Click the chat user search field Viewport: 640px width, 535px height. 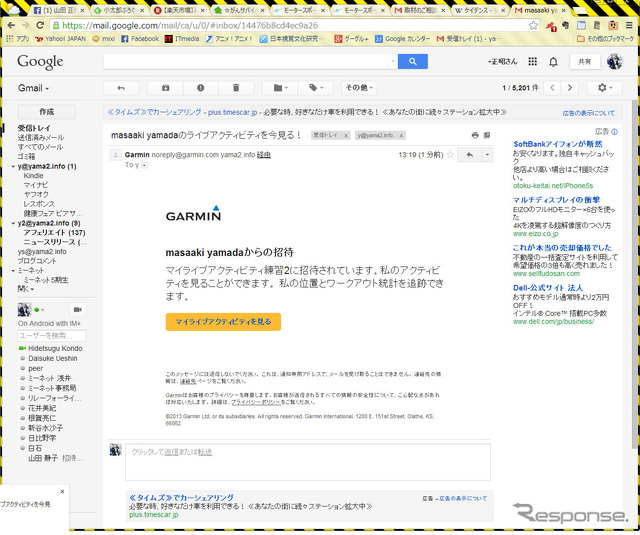52,336
